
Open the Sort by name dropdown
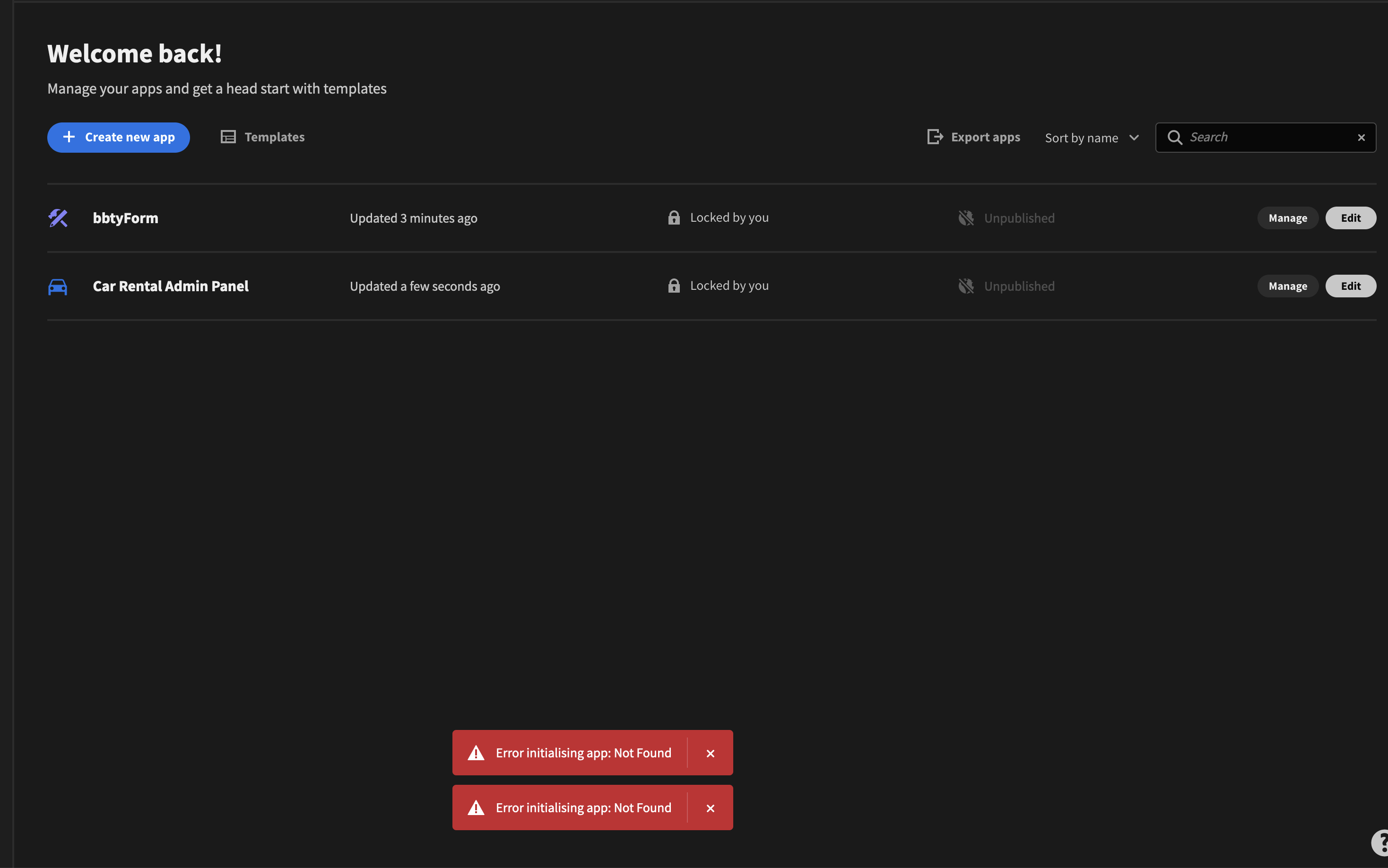(x=1091, y=137)
